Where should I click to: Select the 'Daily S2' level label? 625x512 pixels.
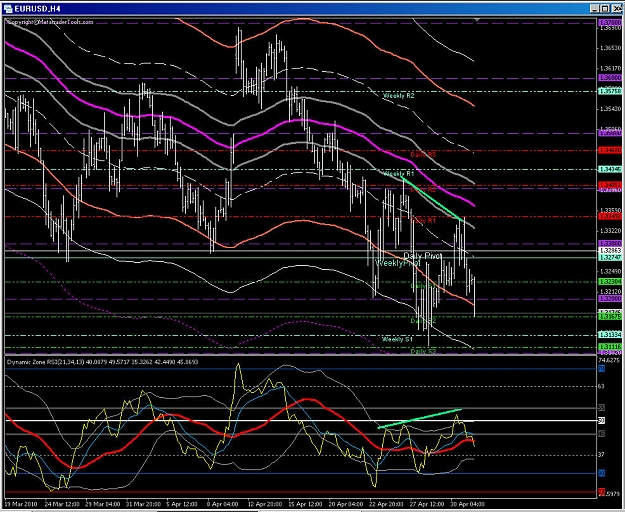[423, 321]
